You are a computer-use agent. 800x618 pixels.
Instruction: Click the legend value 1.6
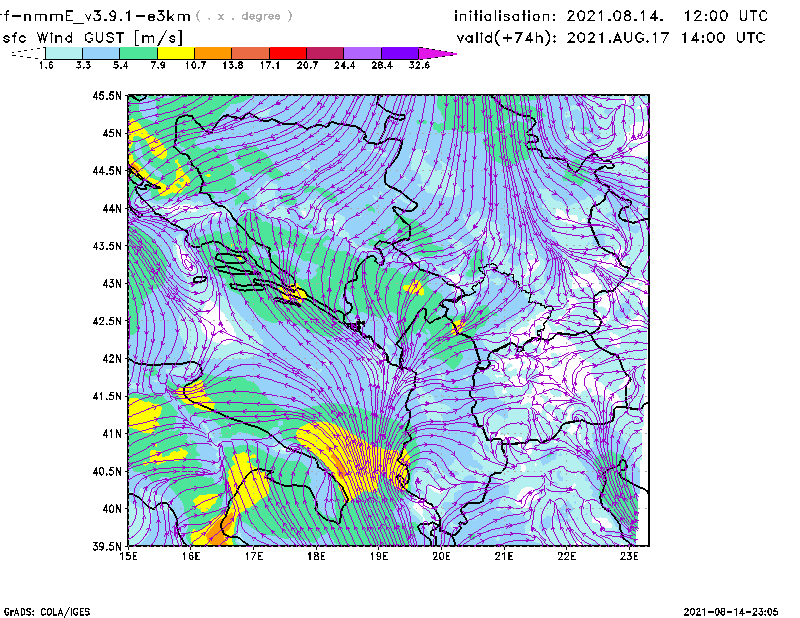coord(46,65)
